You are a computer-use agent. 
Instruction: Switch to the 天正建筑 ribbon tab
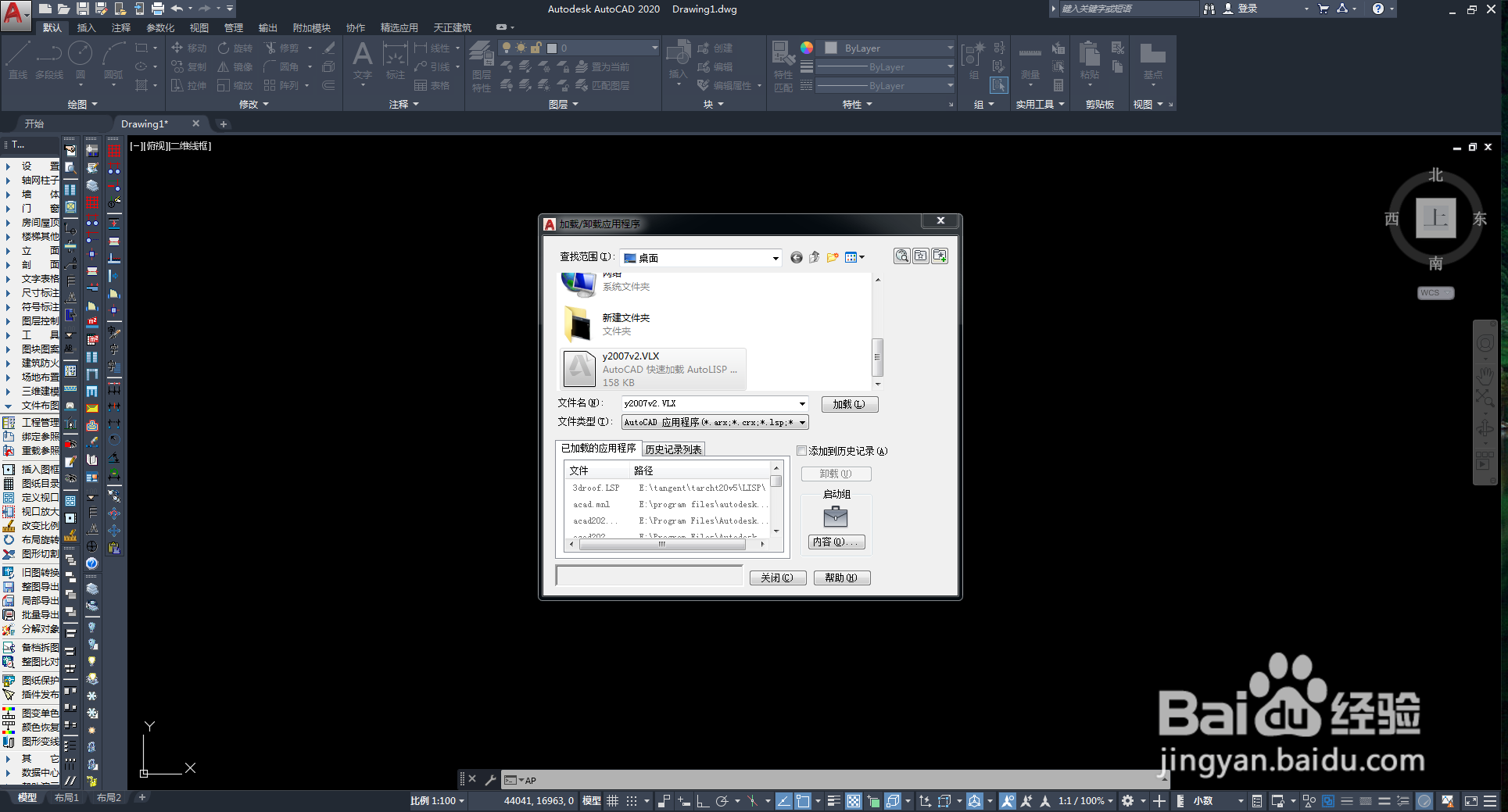point(453,27)
